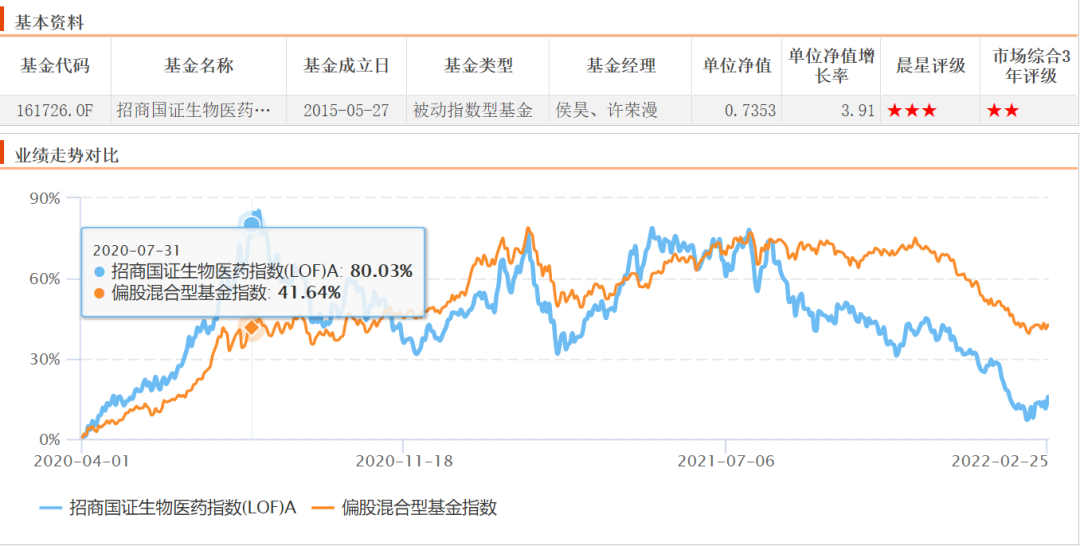Click x-axis date label 2022-02-25
Screen dimensions: 1080x546
pyautogui.click(x=999, y=461)
